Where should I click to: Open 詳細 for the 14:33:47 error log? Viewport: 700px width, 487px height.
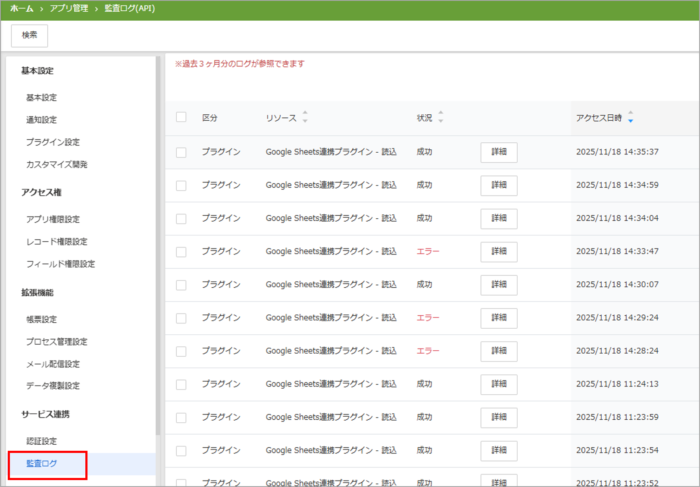499,251
